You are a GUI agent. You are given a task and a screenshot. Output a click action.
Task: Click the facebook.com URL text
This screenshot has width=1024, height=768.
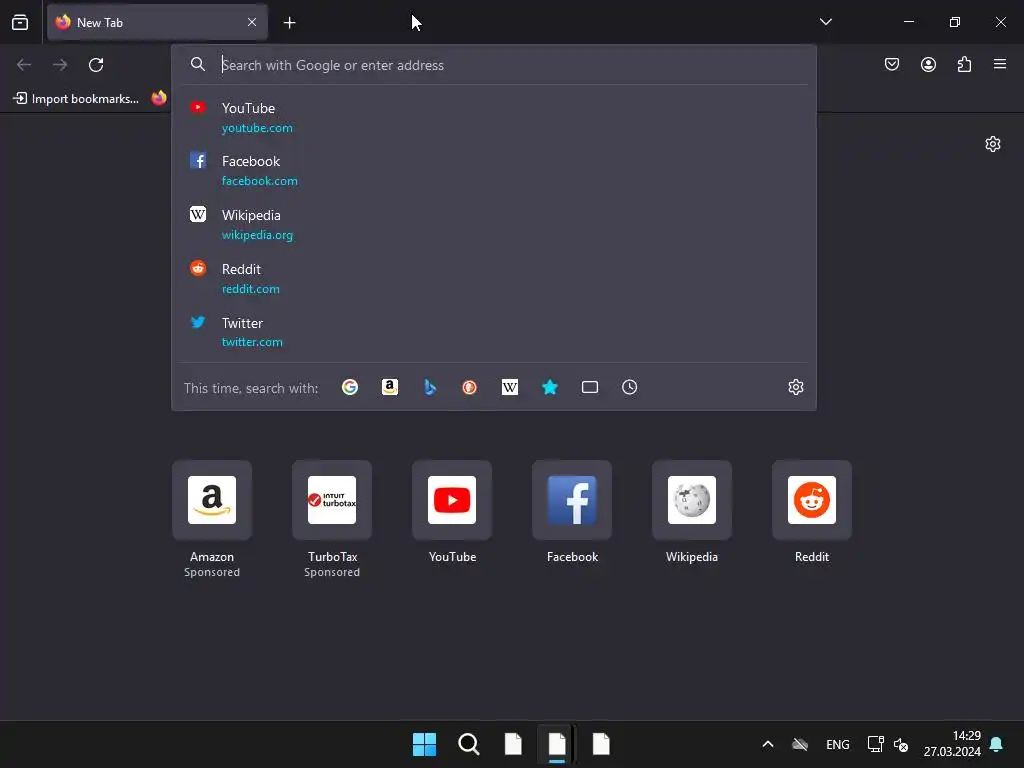(260, 181)
